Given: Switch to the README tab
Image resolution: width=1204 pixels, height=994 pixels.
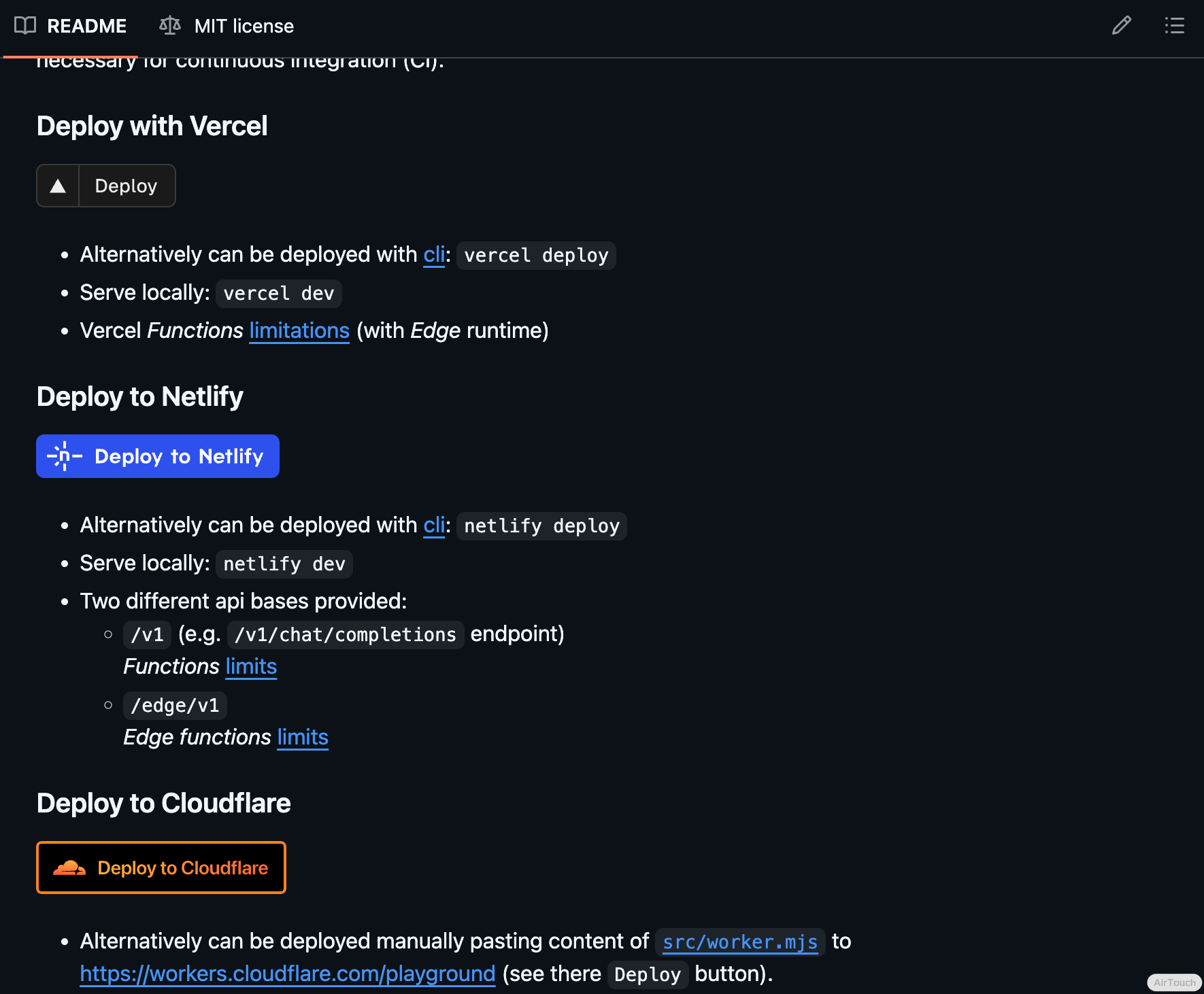Looking at the screenshot, I should pyautogui.click(x=86, y=26).
